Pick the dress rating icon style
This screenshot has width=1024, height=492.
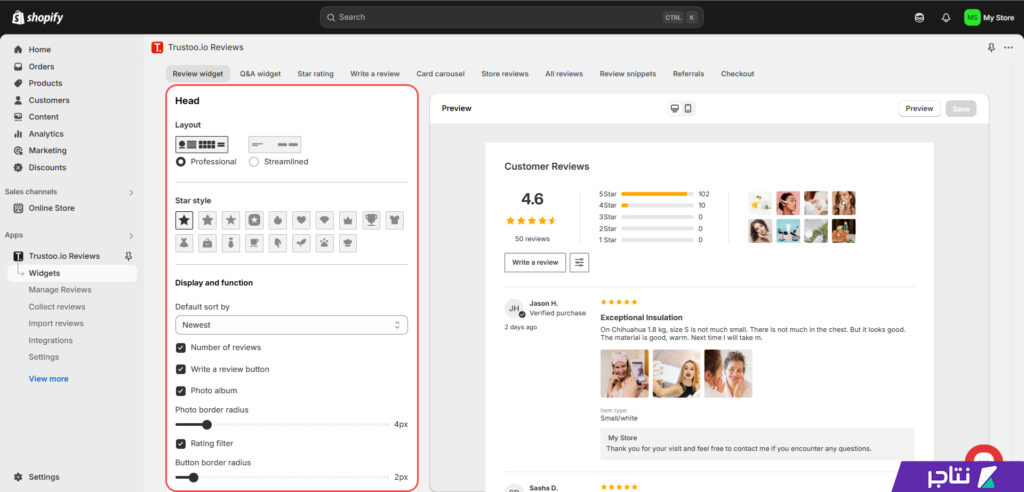(x=184, y=244)
